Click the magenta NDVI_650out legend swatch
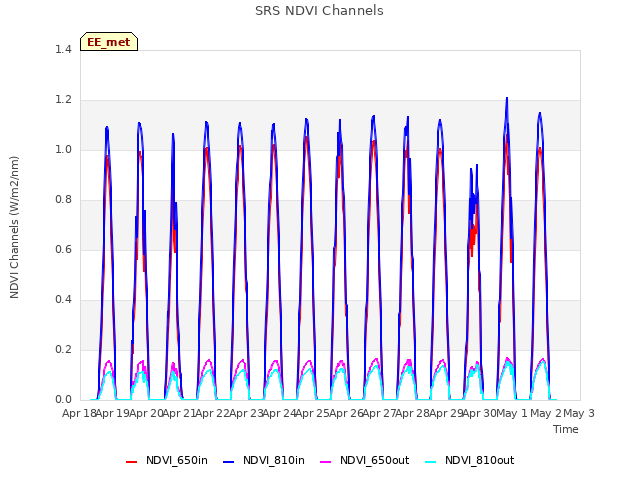Screen dimensions: 640x480 325,462
